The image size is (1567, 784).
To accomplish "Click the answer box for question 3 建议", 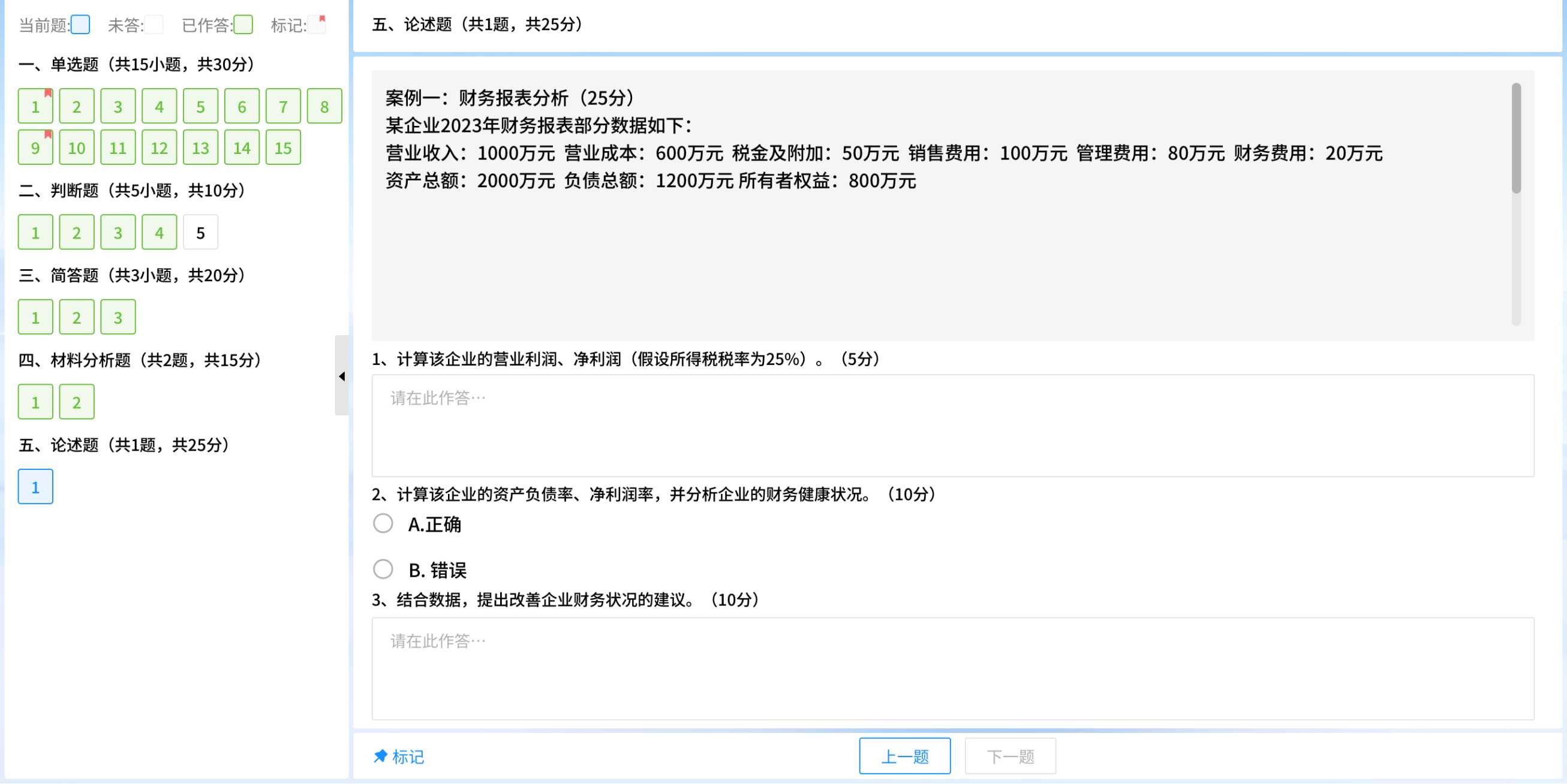I will point(952,668).
